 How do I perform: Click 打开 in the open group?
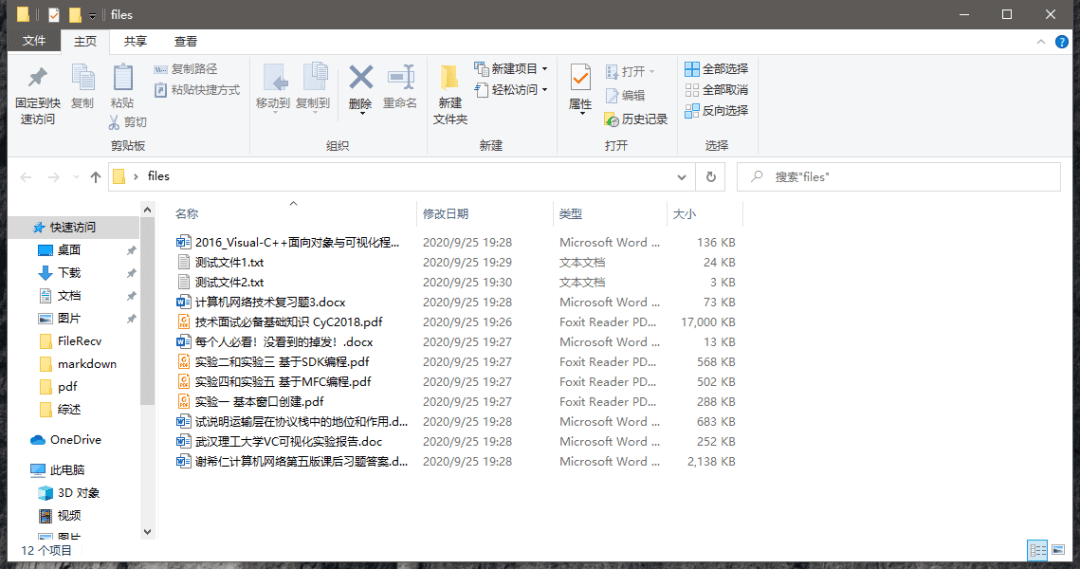(x=630, y=72)
